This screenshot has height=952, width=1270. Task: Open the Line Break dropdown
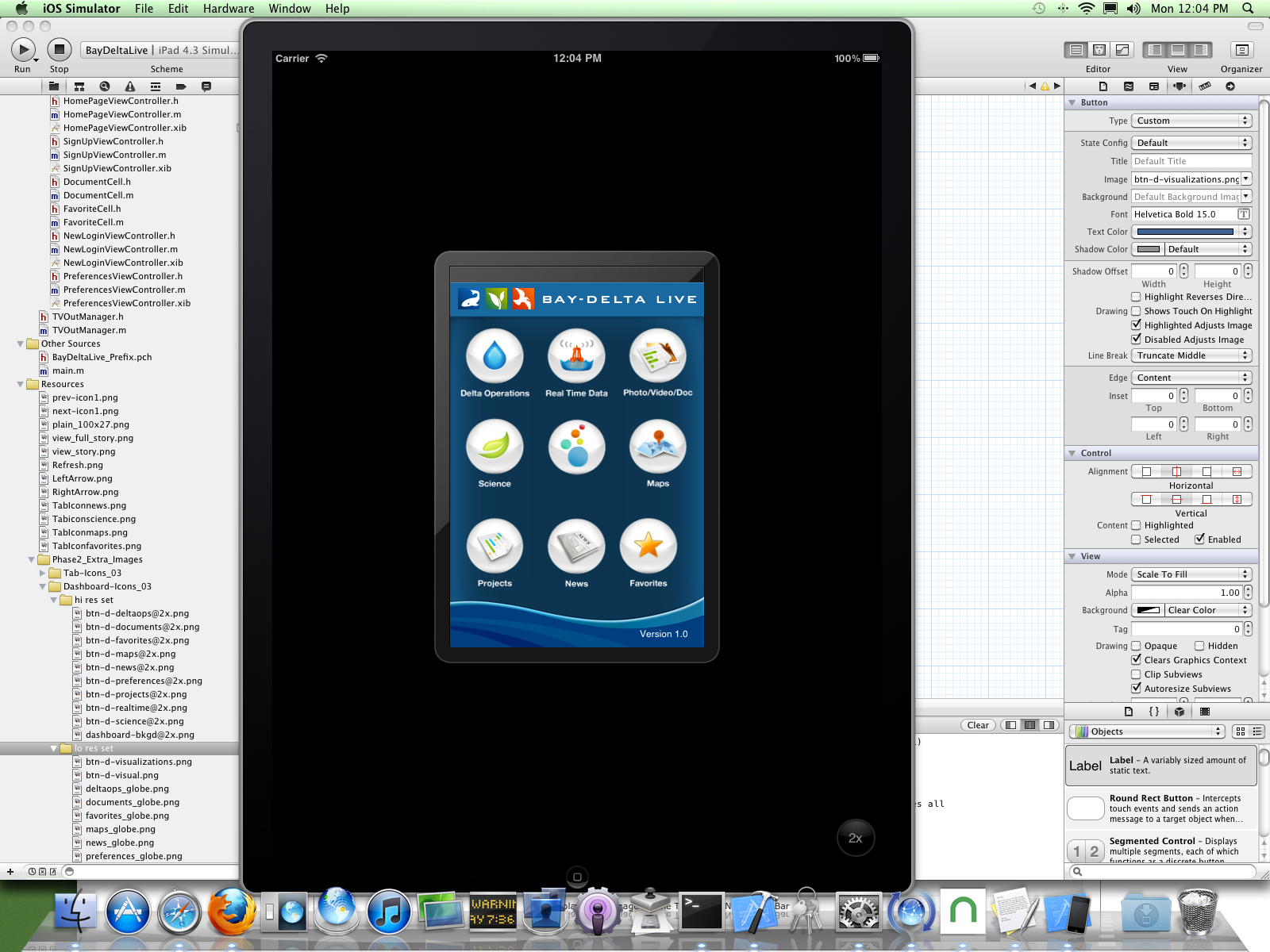pyautogui.click(x=1191, y=355)
